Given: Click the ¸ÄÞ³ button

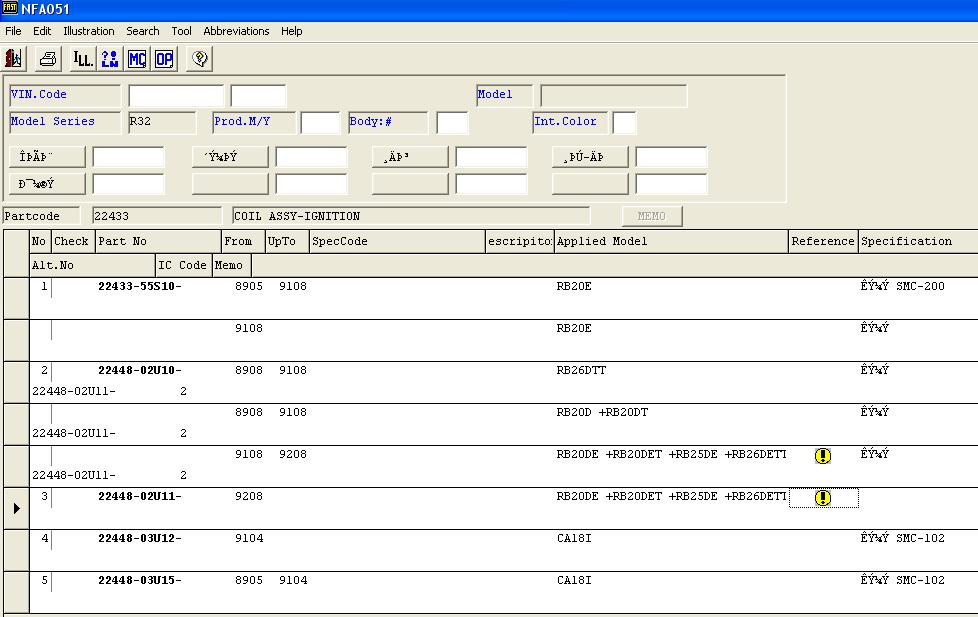Looking at the screenshot, I should (410, 157).
